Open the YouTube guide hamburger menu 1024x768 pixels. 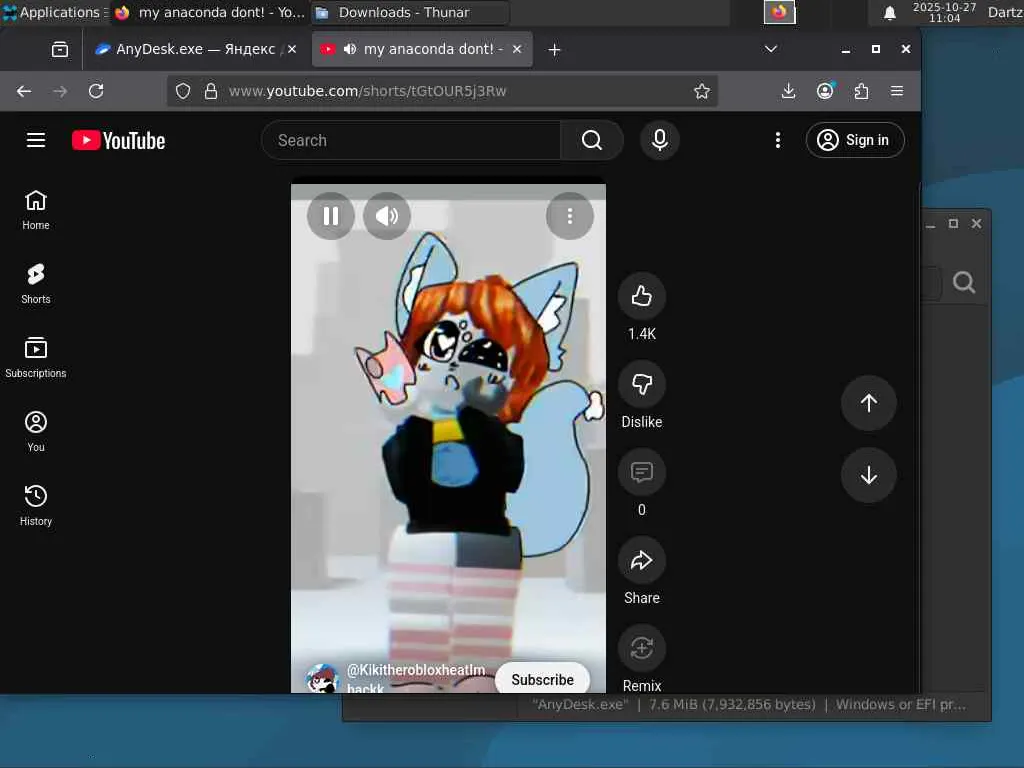[x=36, y=140]
